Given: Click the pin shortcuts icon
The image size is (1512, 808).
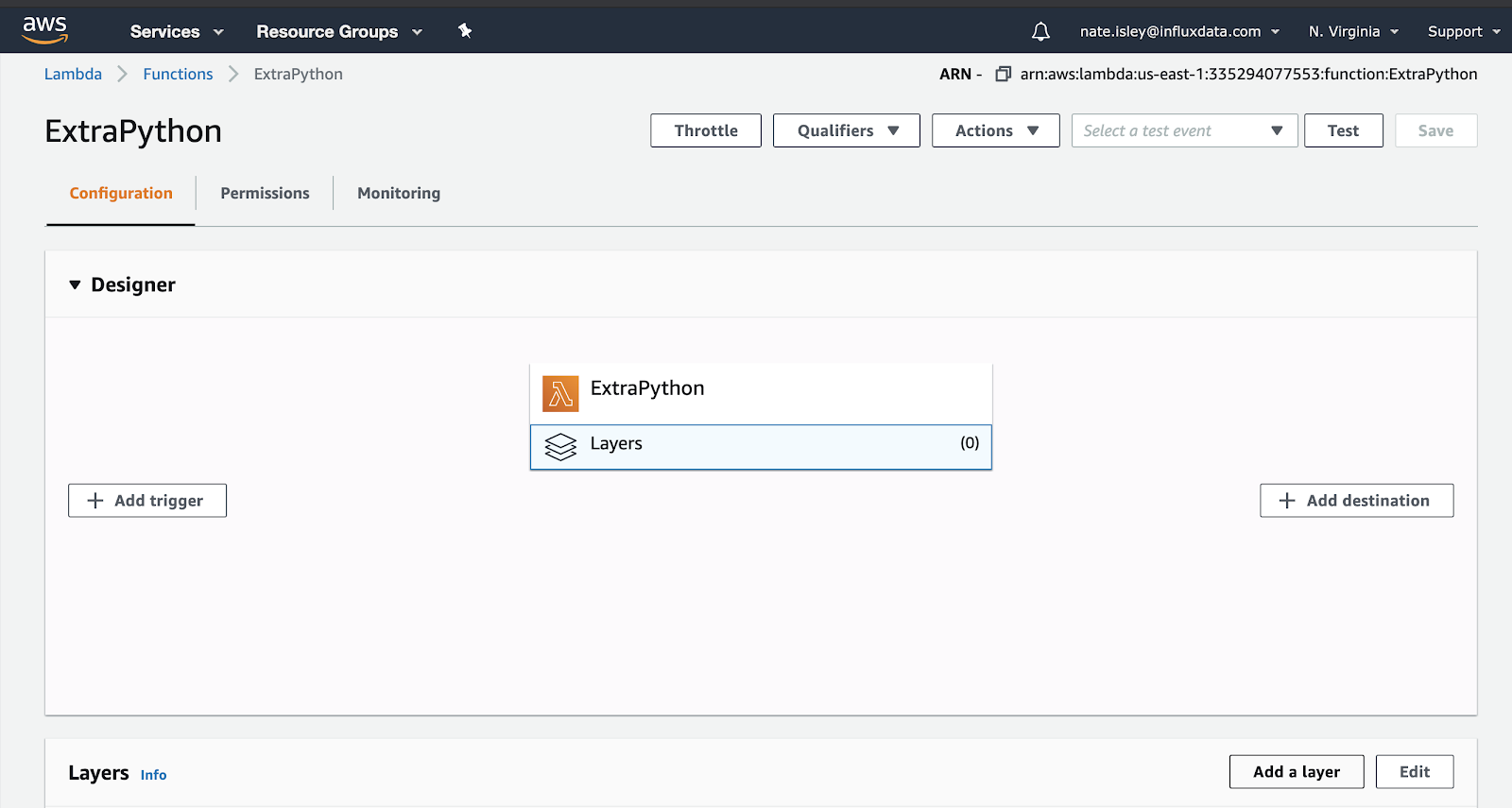Looking at the screenshot, I should [465, 31].
